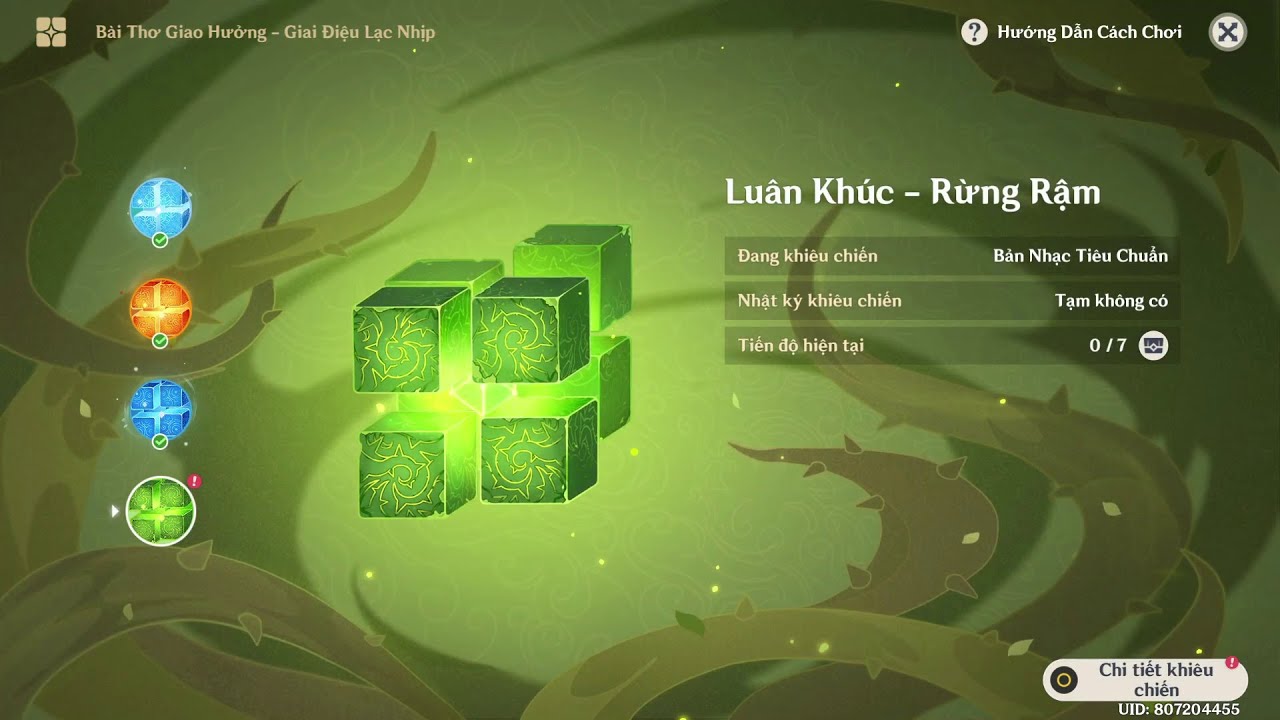Click the green checkmark under the ice orb

159,240
